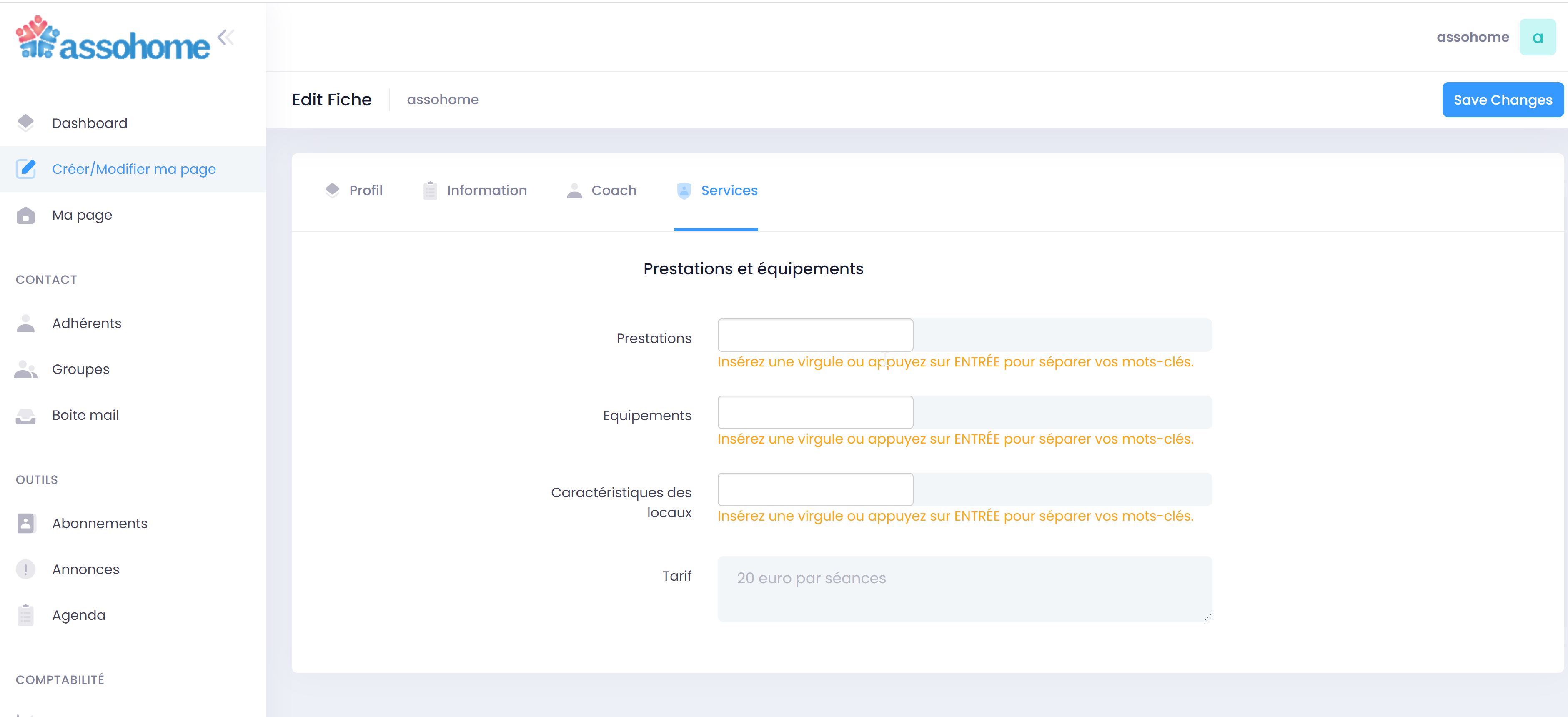Click the Créer/Modifier ma page pencil icon
The width and height of the screenshot is (1568, 717).
click(25, 168)
